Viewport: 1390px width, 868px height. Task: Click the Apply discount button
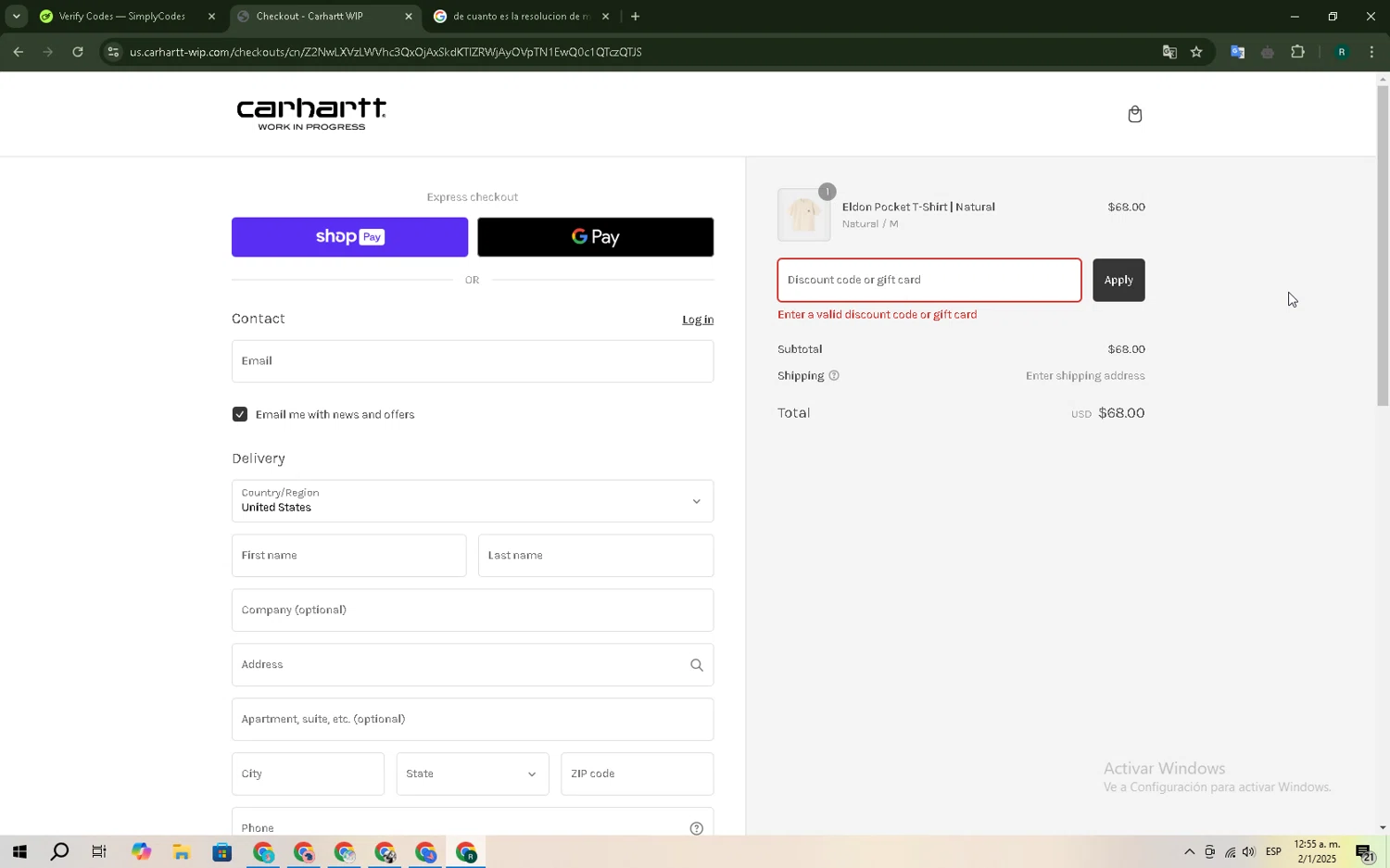[x=1118, y=280]
